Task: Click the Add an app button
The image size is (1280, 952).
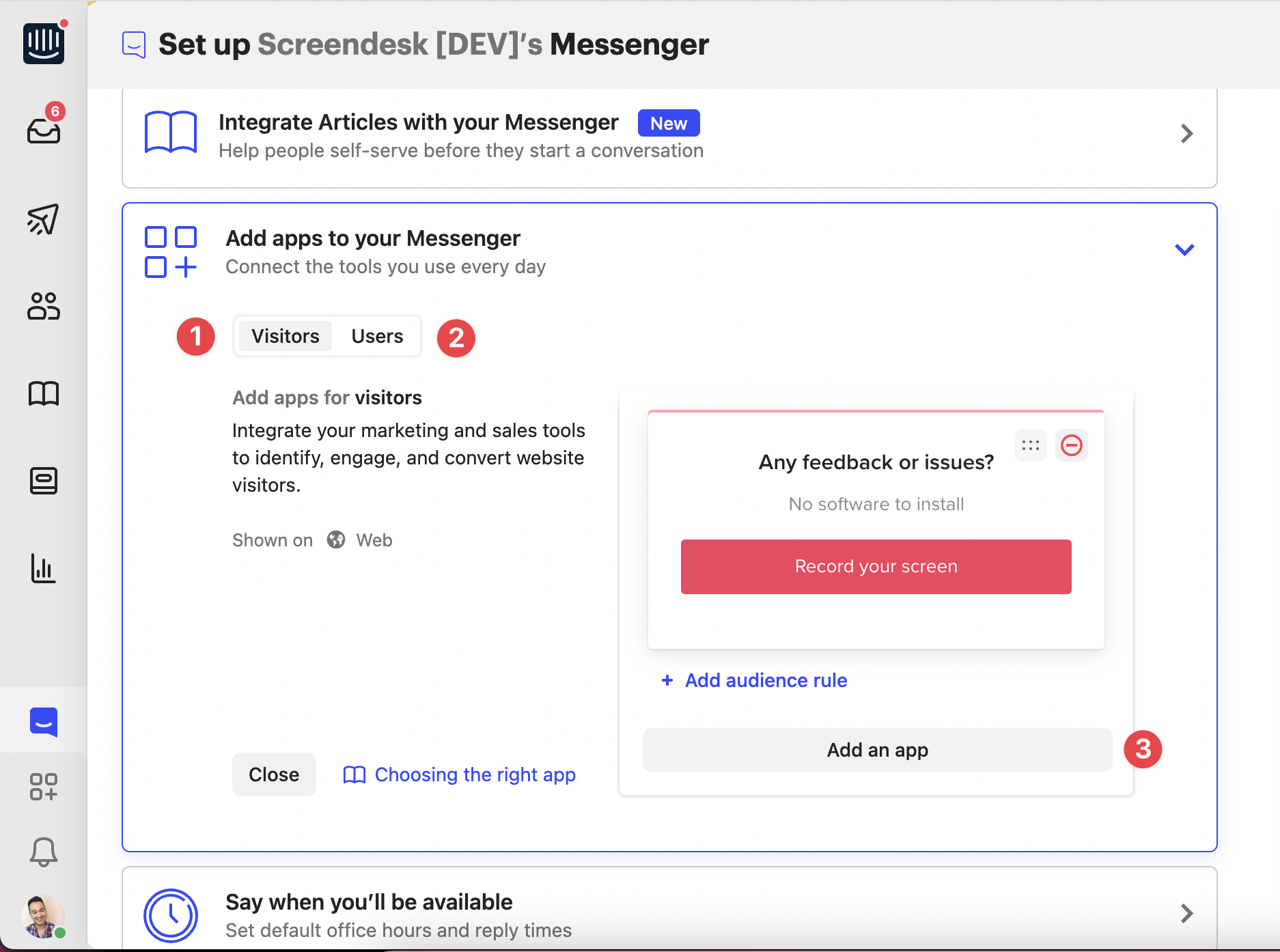Action: tap(877, 750)
